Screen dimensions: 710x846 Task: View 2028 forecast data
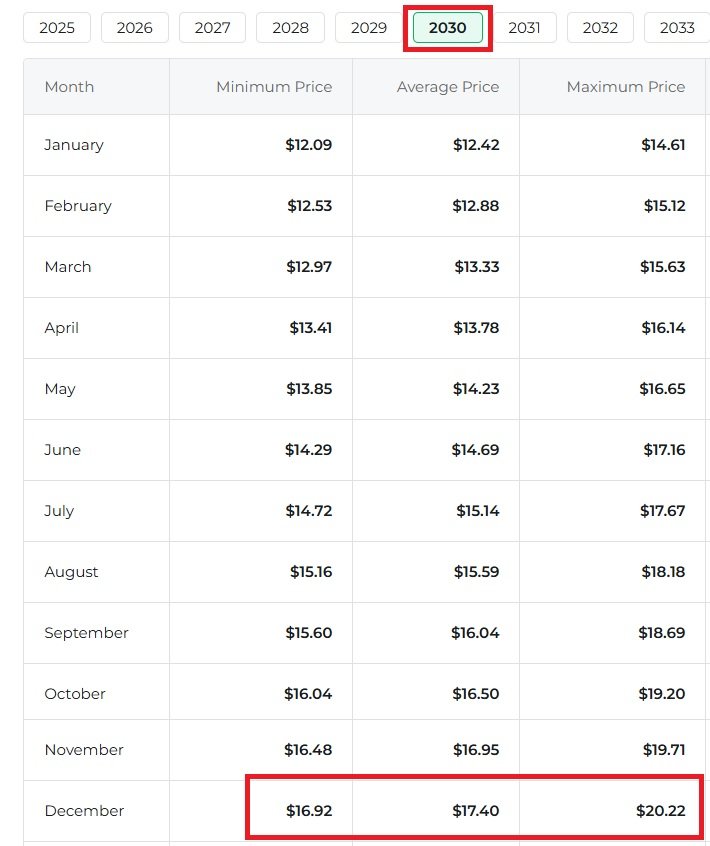point(290,28)
